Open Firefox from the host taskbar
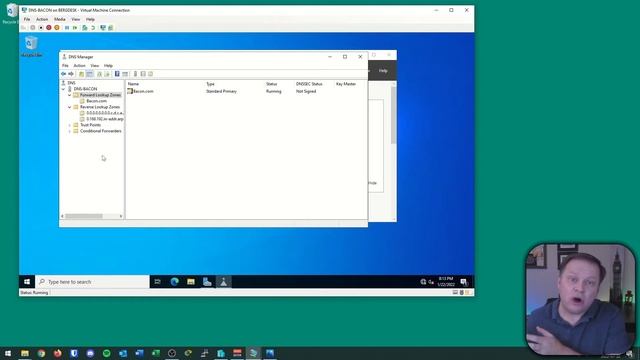 (58, 353)
